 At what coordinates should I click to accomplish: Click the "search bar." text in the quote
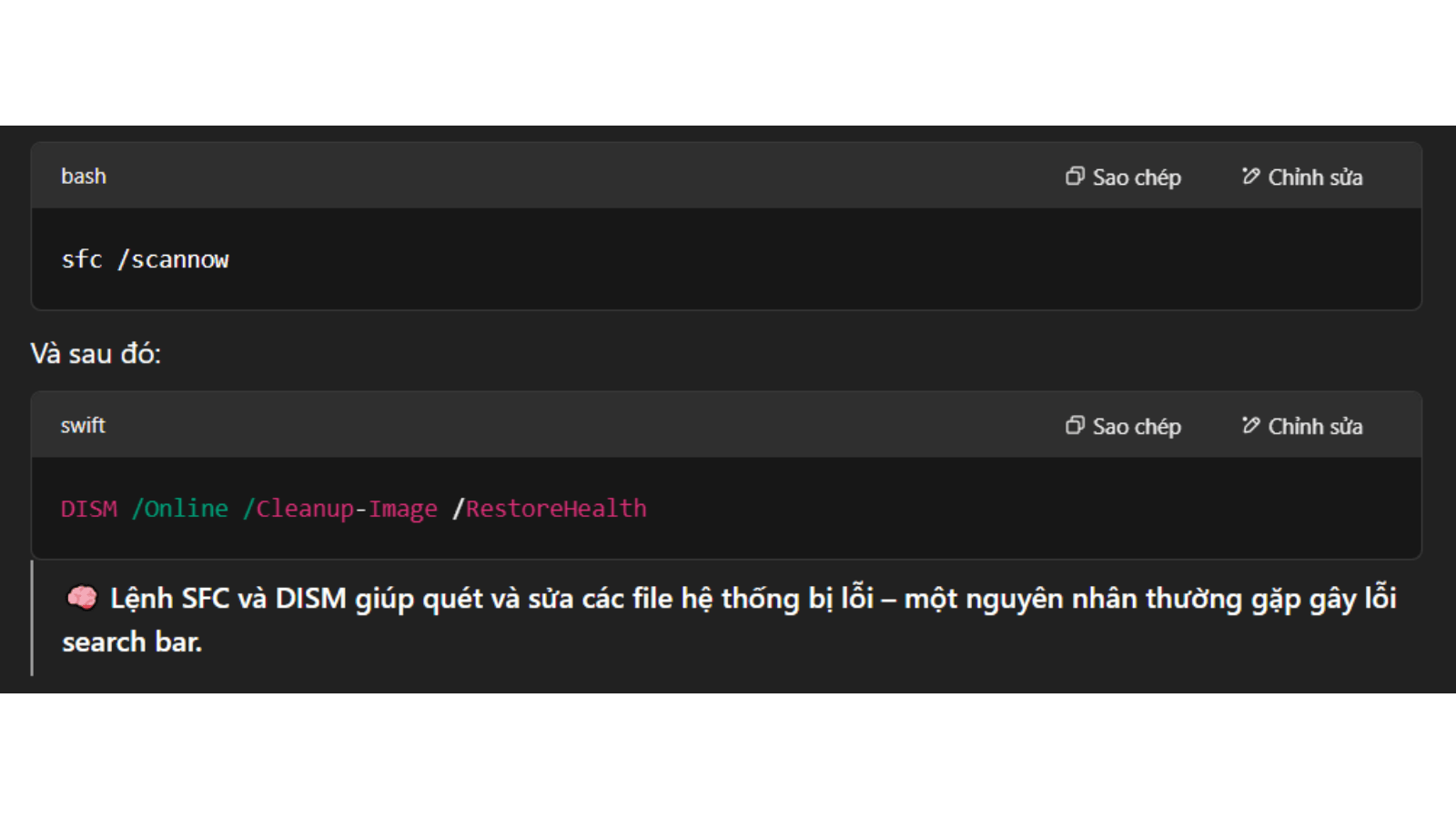(x=132, y=642)
